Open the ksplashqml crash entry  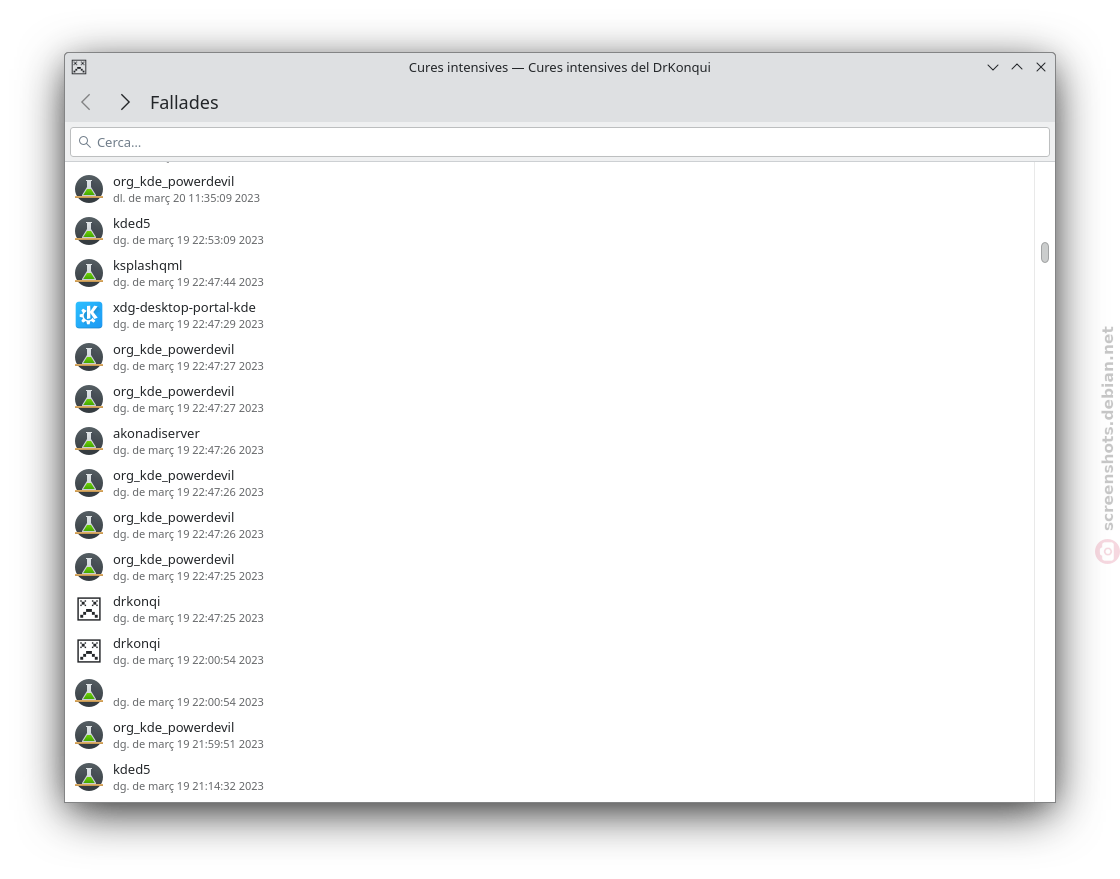(550, 273)
